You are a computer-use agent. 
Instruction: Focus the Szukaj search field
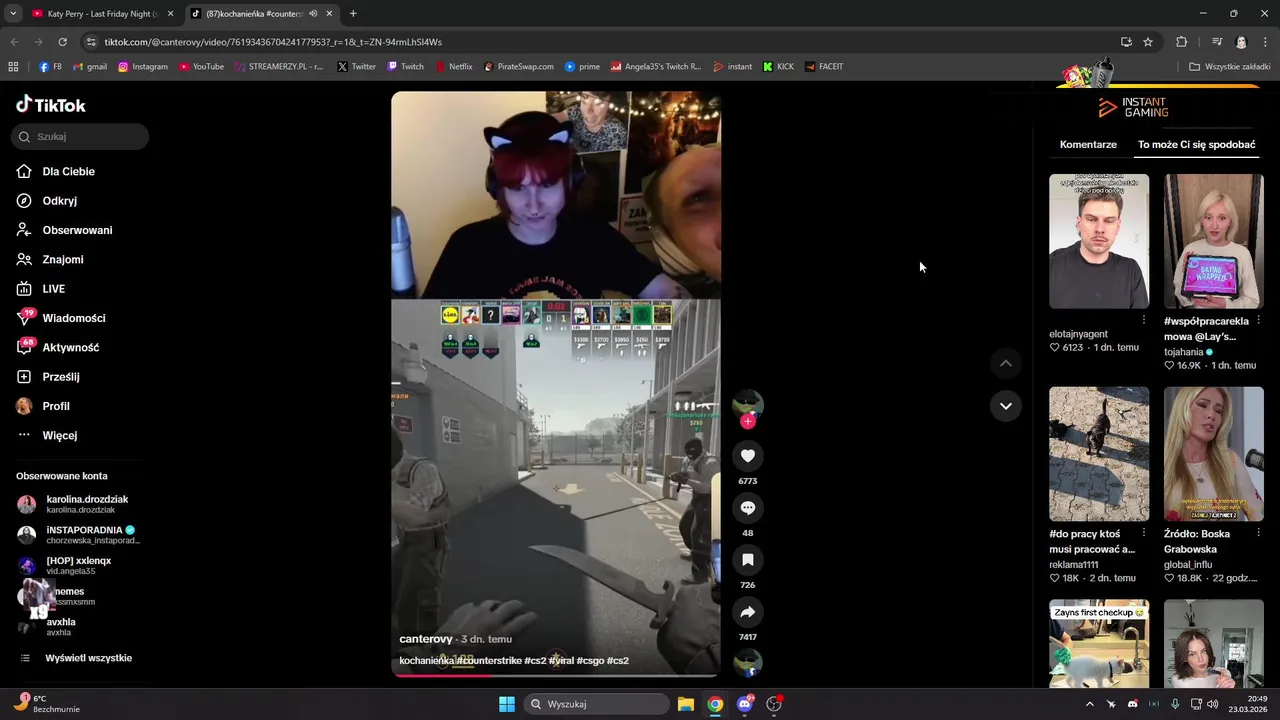[x=80, y=136]
